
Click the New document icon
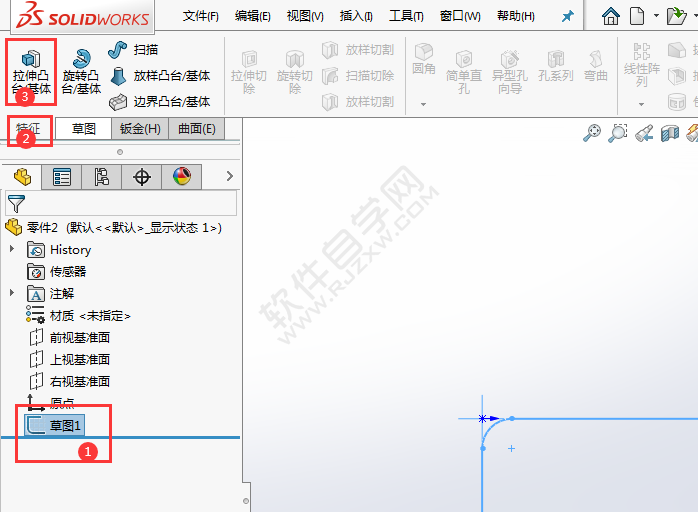[x=637, y=16]
